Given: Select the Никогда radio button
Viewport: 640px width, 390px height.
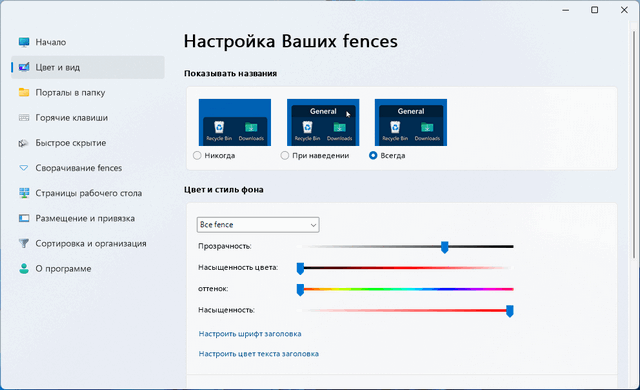Looking at the screenshot, I should pos(197,155).
